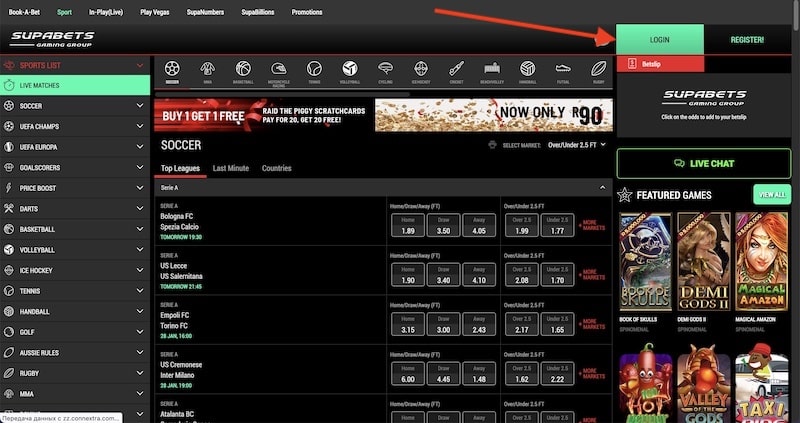Expand the Basketball sidebar category
800x423 pixels.
140,229
